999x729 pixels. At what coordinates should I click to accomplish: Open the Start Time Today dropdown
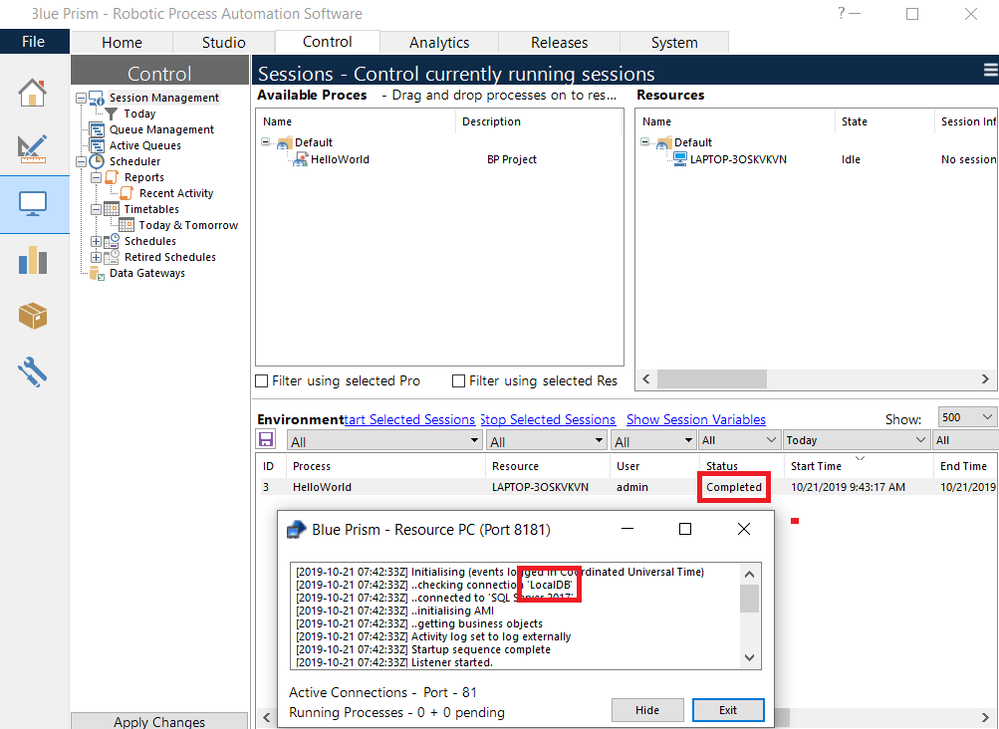[x=856, y=440]
